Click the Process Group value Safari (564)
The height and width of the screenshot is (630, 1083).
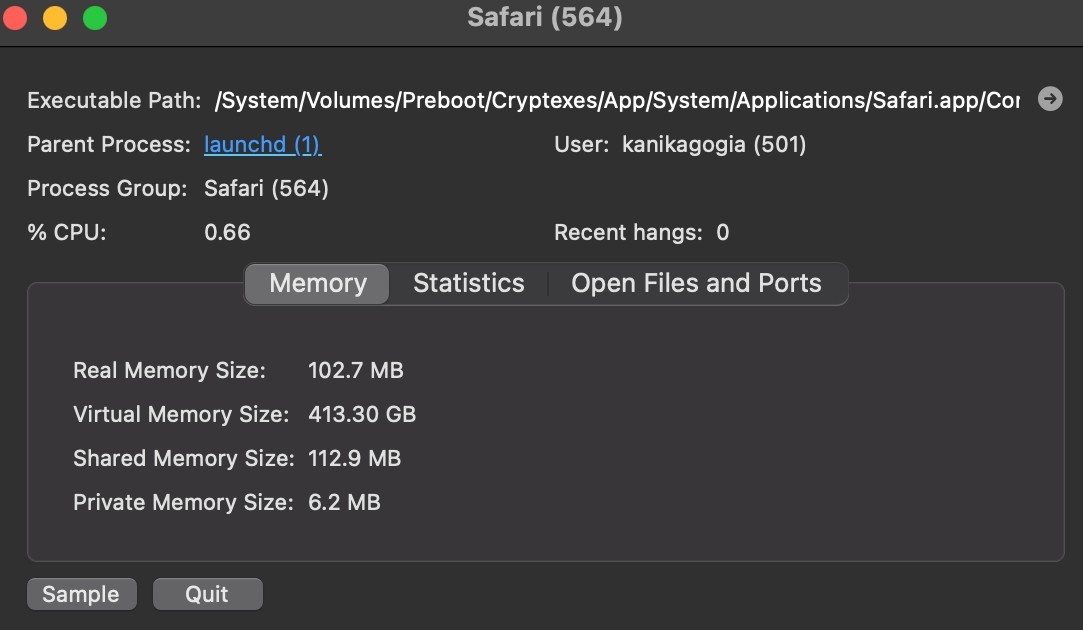pyautogui.click(x=266, y=189)
